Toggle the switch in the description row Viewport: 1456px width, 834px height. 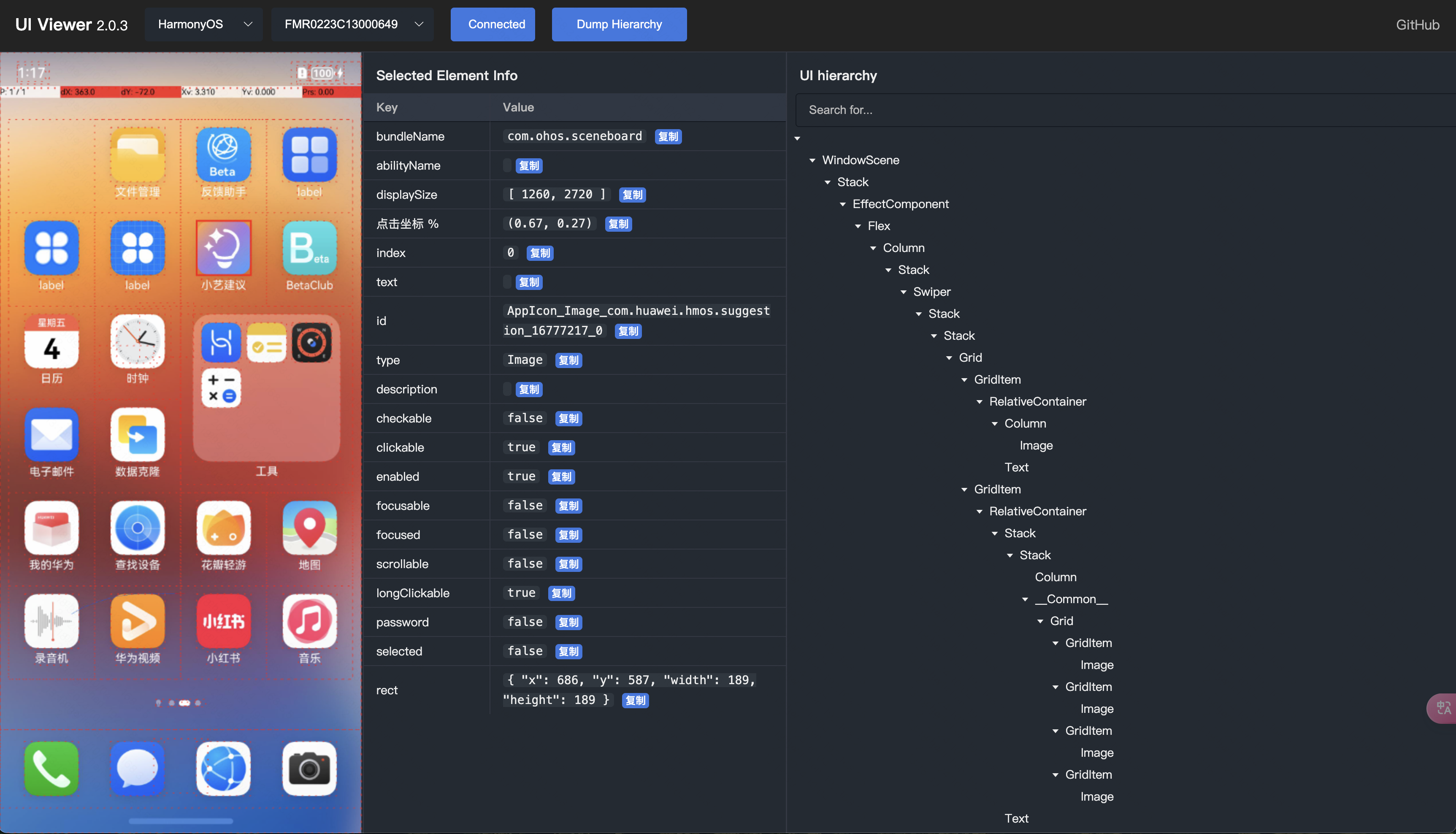click(x=506, y=389)
